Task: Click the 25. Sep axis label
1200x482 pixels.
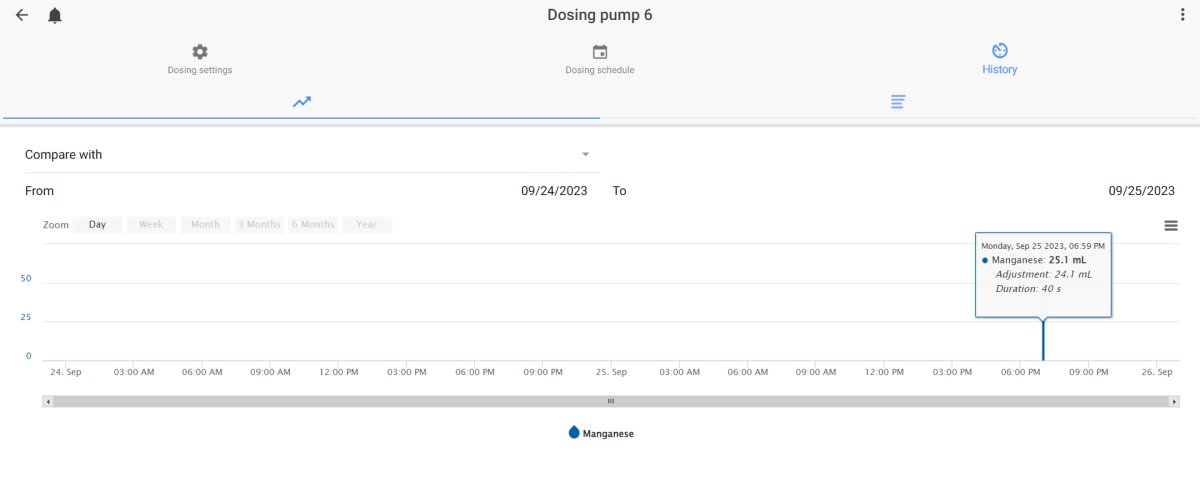Action: pos(611,372)
